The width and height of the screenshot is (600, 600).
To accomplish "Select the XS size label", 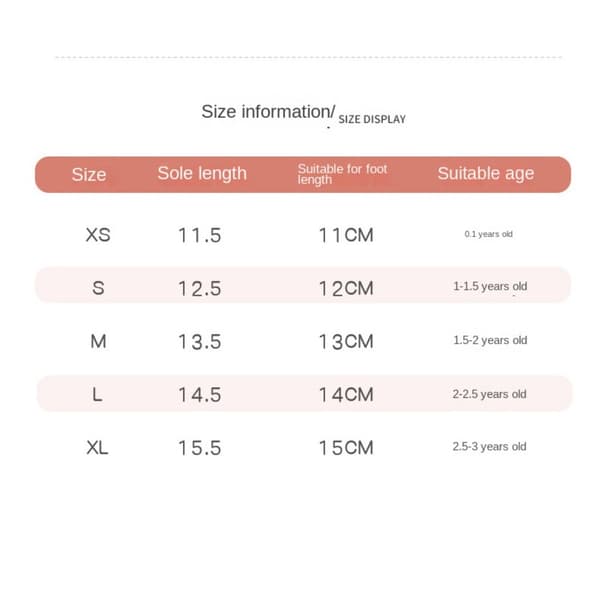I will (x=98, y=235).
